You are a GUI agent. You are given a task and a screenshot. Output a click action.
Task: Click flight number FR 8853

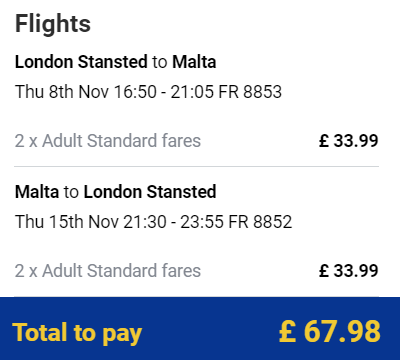tap(250, 92)
